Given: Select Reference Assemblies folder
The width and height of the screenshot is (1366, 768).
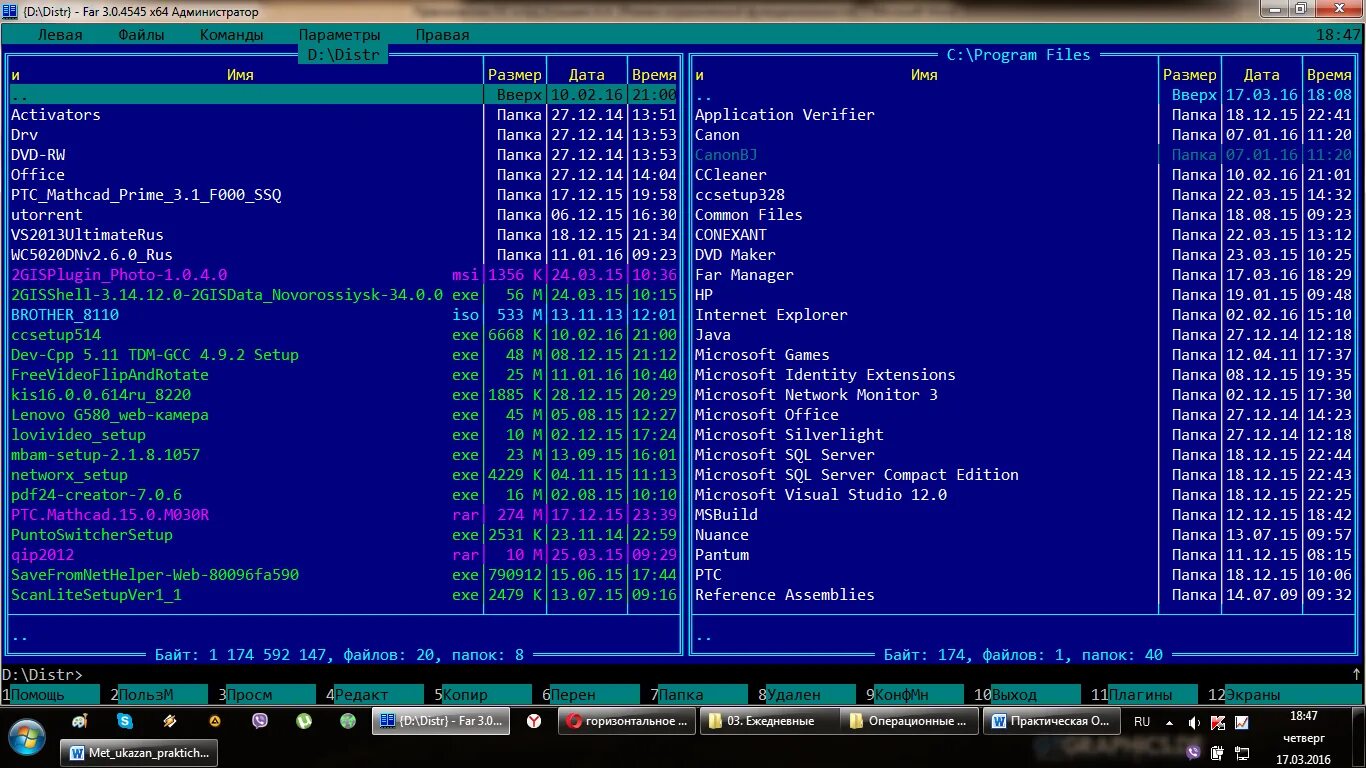Looking at the screenshot, I should pos(785,595).
